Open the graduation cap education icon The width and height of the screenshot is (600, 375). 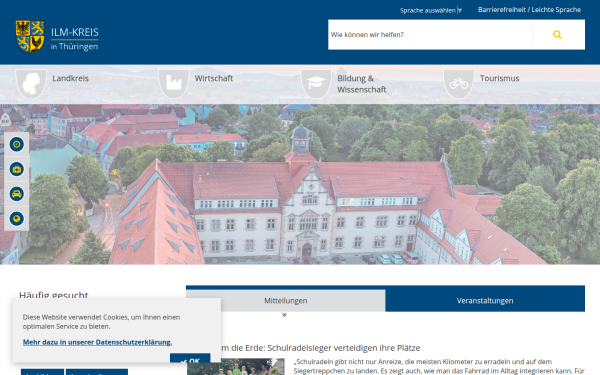pos(316,83)
